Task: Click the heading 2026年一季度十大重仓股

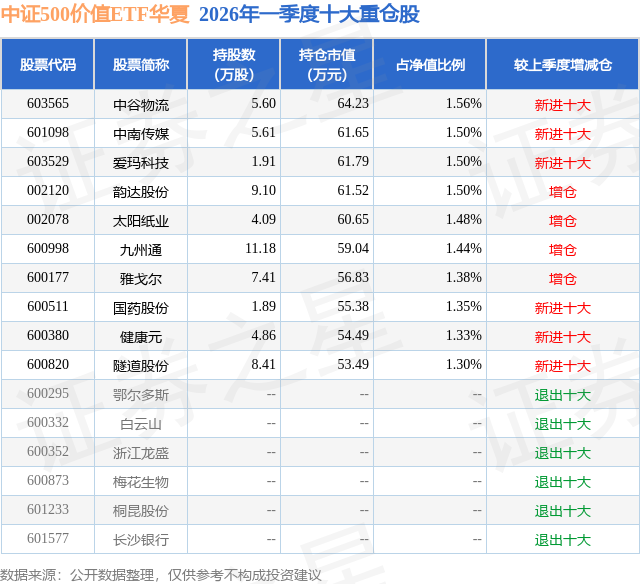Action: (x=309, y=15)
